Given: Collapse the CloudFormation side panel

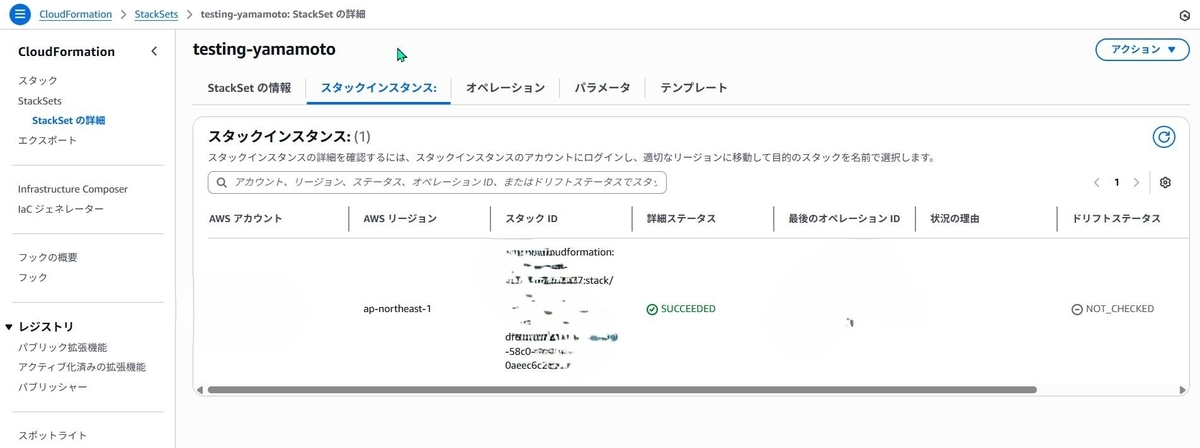Looking at the screenshot, I should 153,51.
